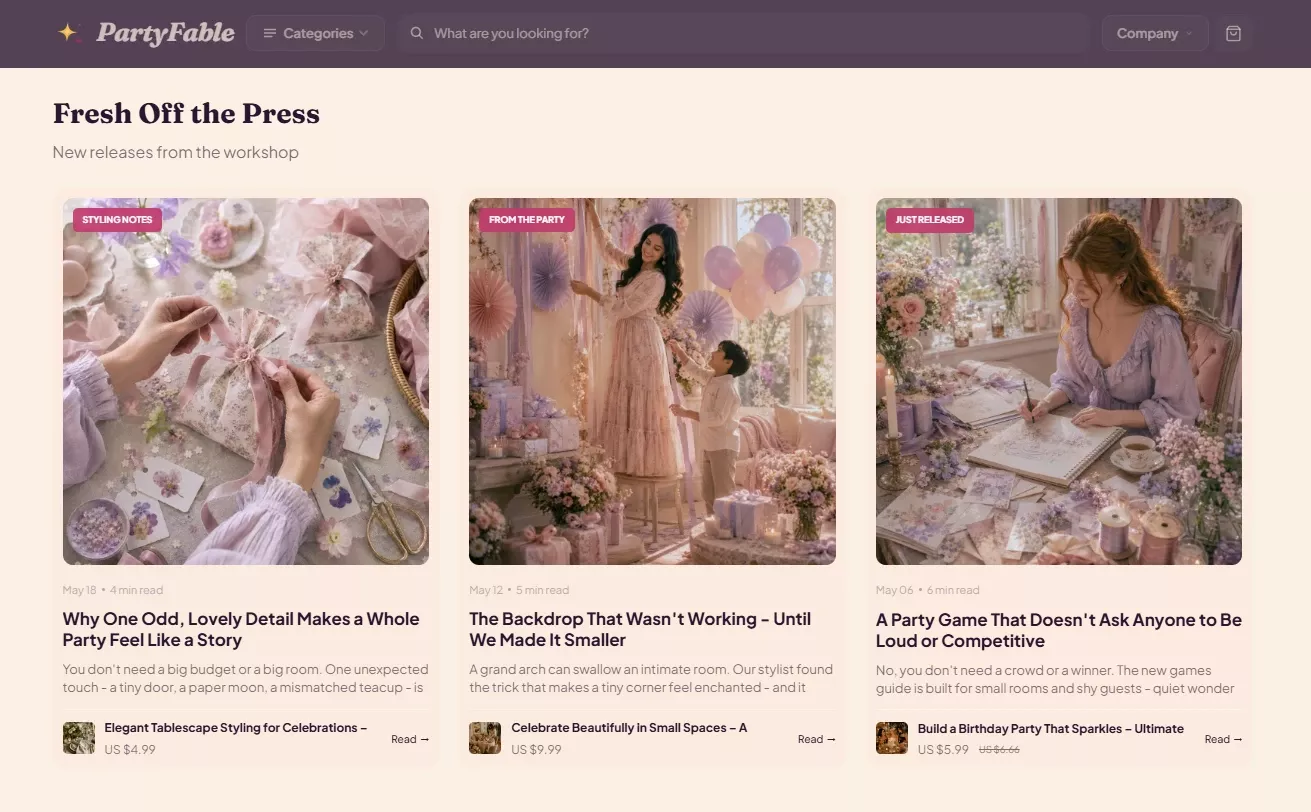This screenshot has height=812, width=1311.
Task: Click the struck-through US $6.66 price
Action: (999, 750)
